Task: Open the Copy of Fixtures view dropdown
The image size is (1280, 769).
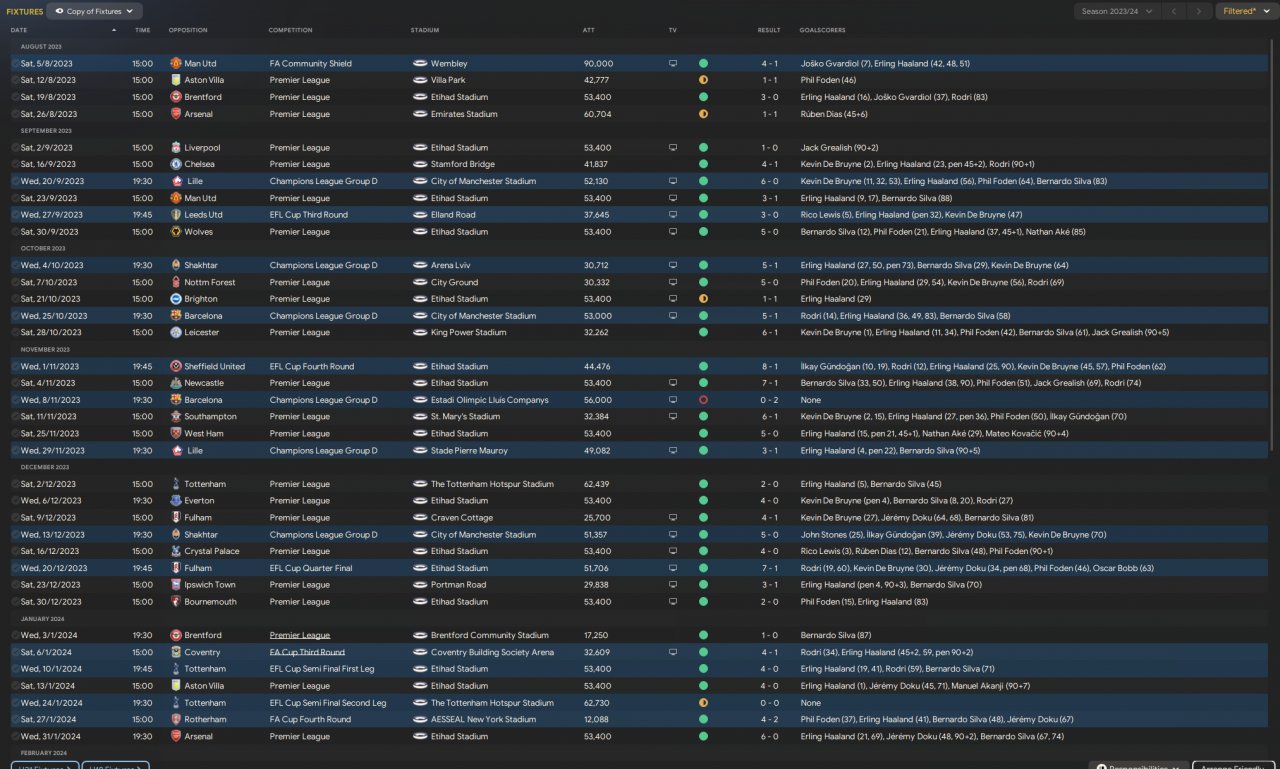Action: point(95,11)
